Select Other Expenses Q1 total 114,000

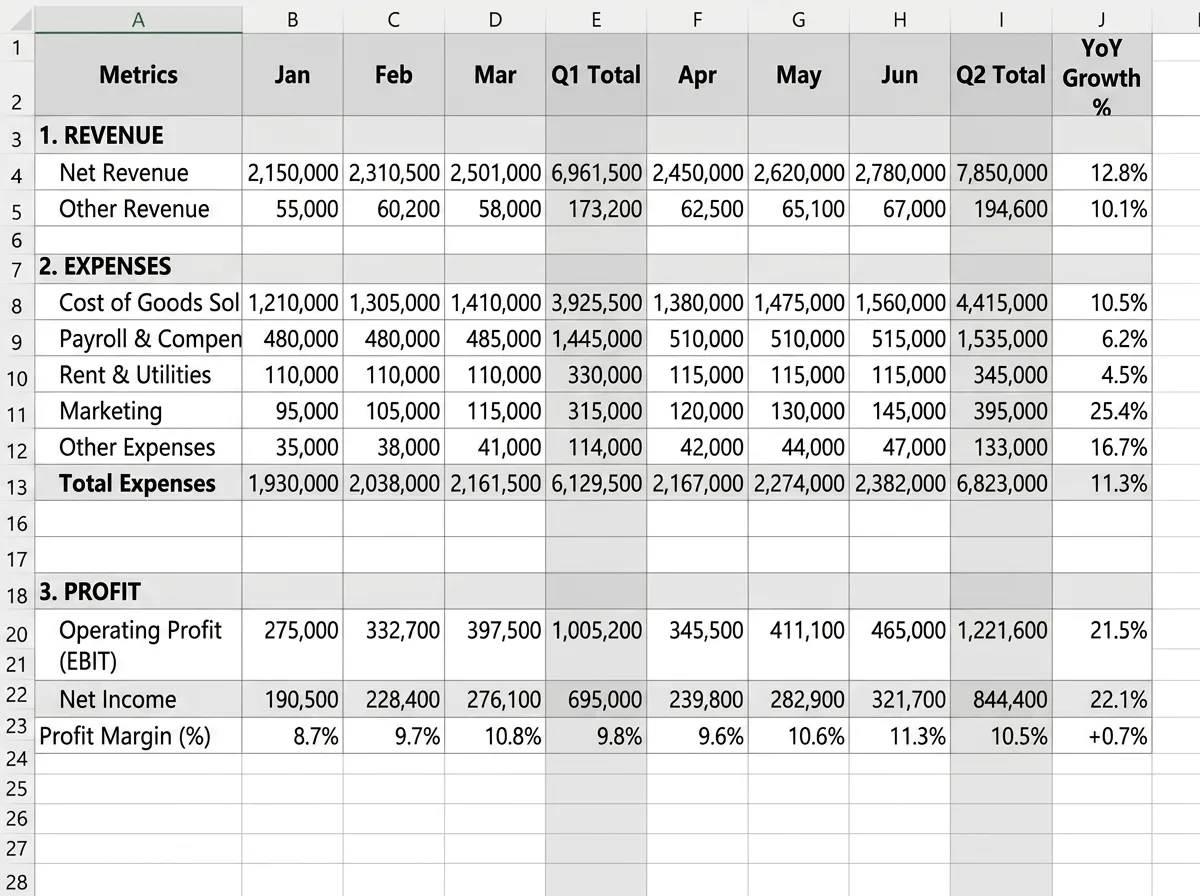click(596, 447)
